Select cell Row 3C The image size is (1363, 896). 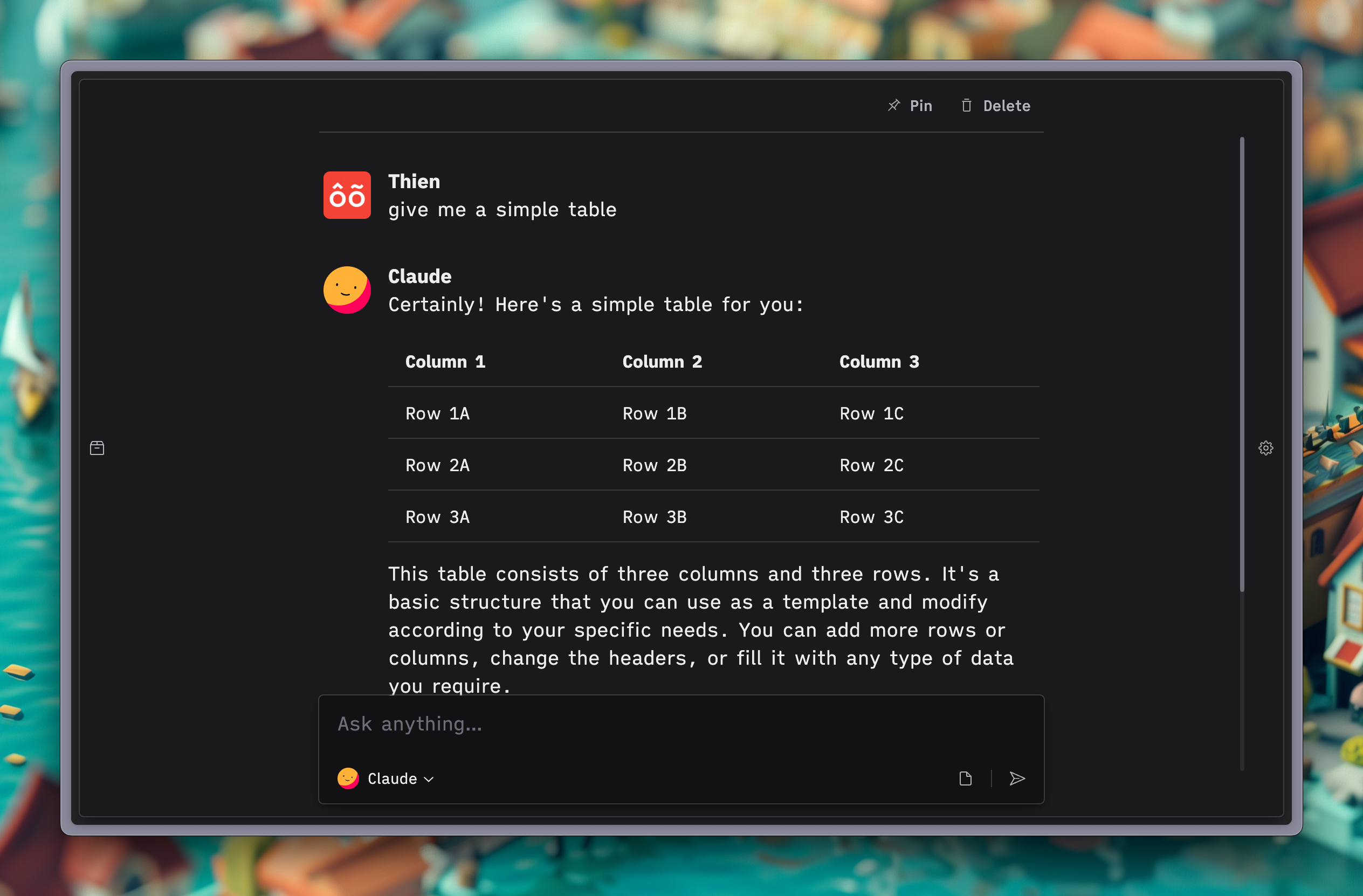872,517
